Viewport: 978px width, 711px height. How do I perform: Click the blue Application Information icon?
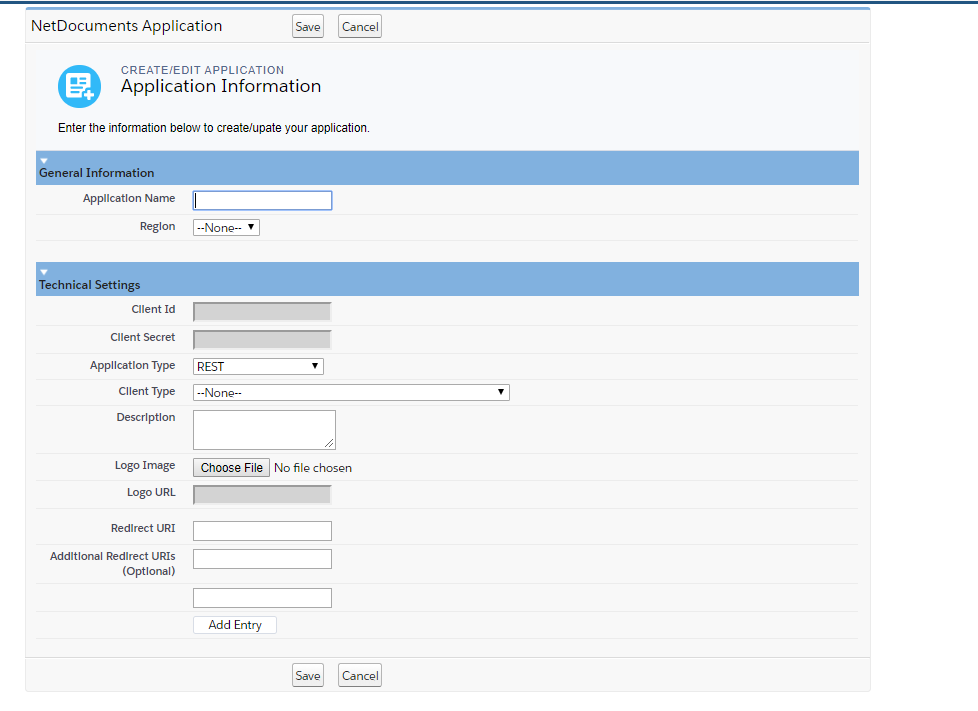pos(79,86)
